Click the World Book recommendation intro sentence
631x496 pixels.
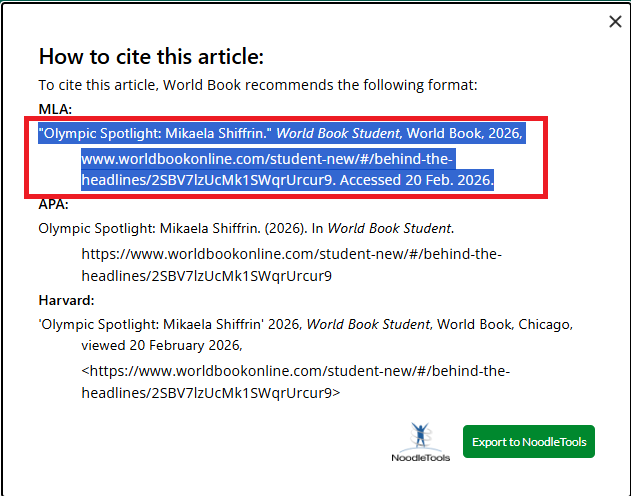point(258,85)
